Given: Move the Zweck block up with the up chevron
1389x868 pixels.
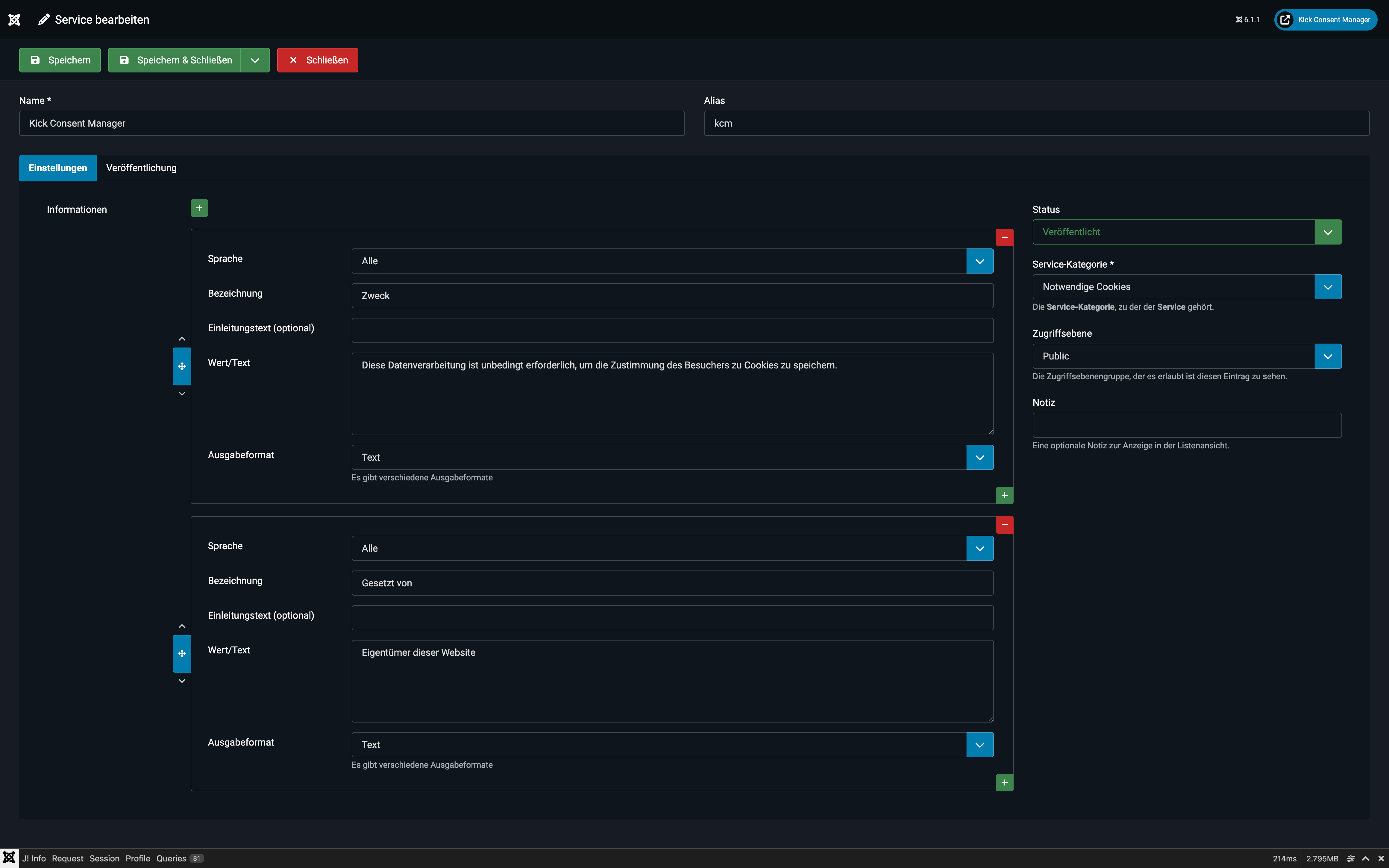Looking at the screenshot, I should [x=182, y=339].
